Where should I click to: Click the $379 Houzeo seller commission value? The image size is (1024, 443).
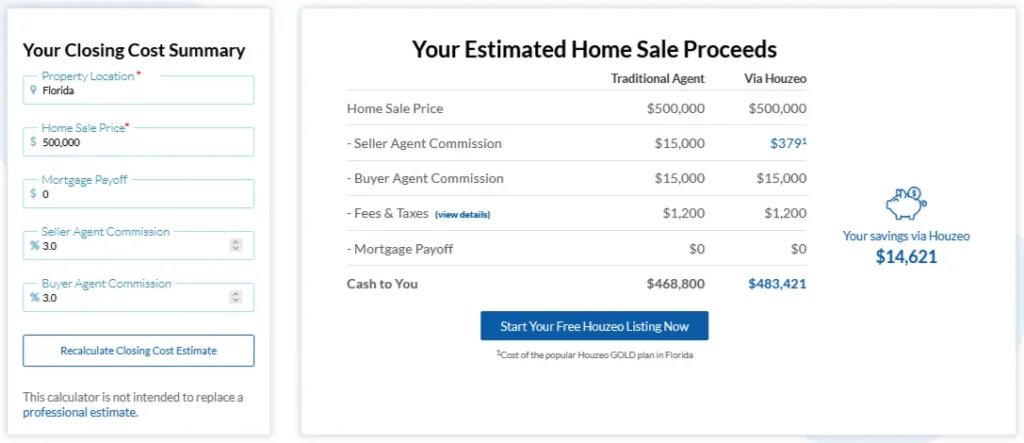pyautogui.click(x=787, y=143)
